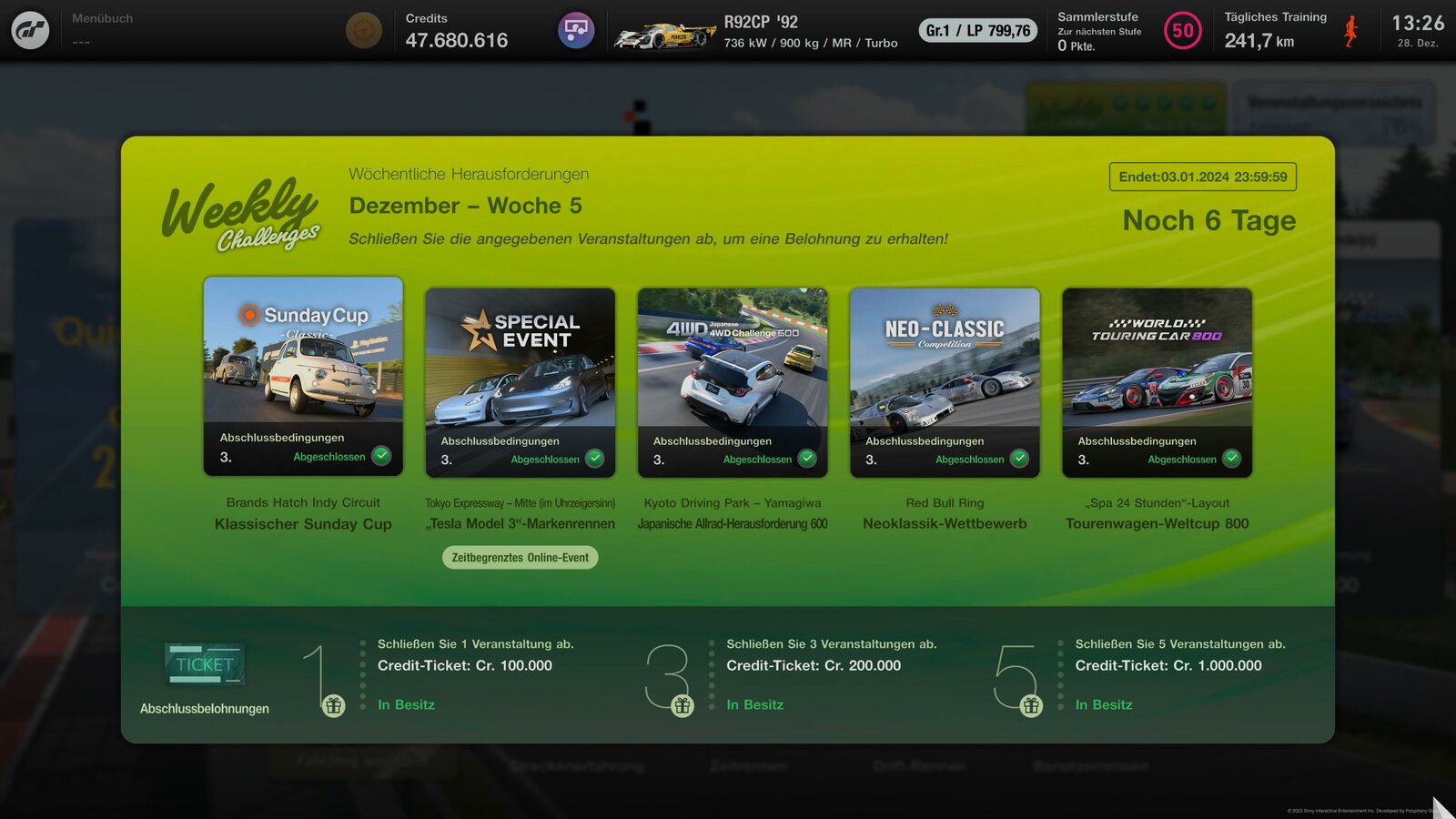Click the Neo-Classic completed checkmark

tap(1019, 459)
